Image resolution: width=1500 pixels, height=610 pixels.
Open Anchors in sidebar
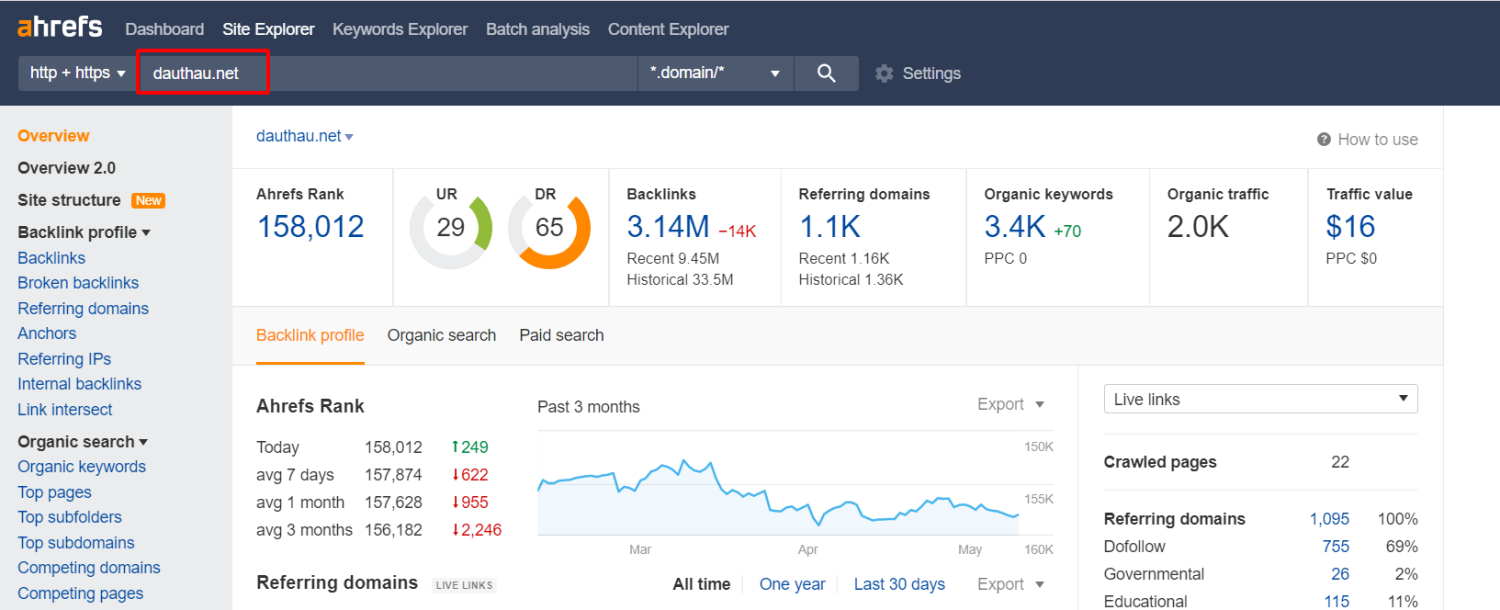click(47, 333)
